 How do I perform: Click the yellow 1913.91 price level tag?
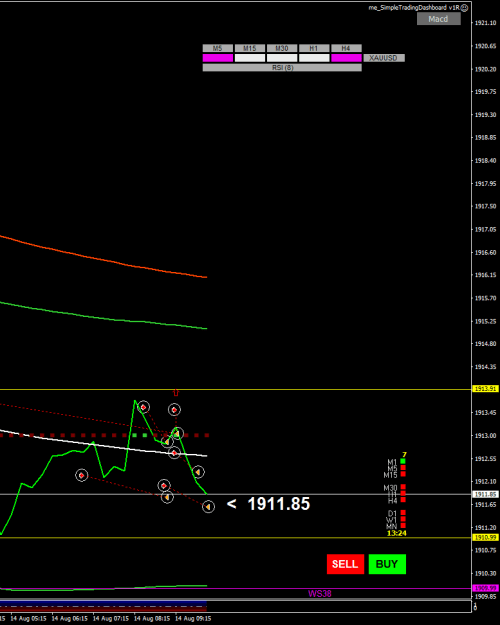(x=485, y=389)
